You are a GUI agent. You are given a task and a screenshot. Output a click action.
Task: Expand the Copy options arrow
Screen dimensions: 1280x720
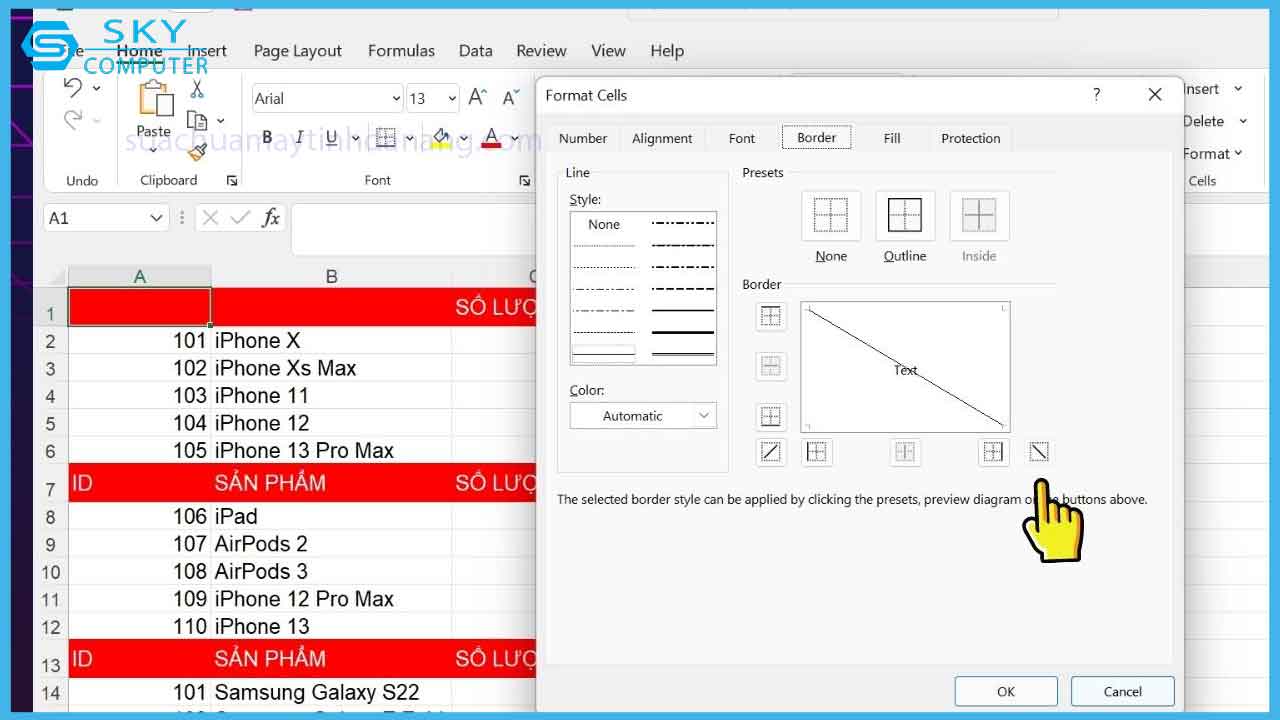coord(220,121)
